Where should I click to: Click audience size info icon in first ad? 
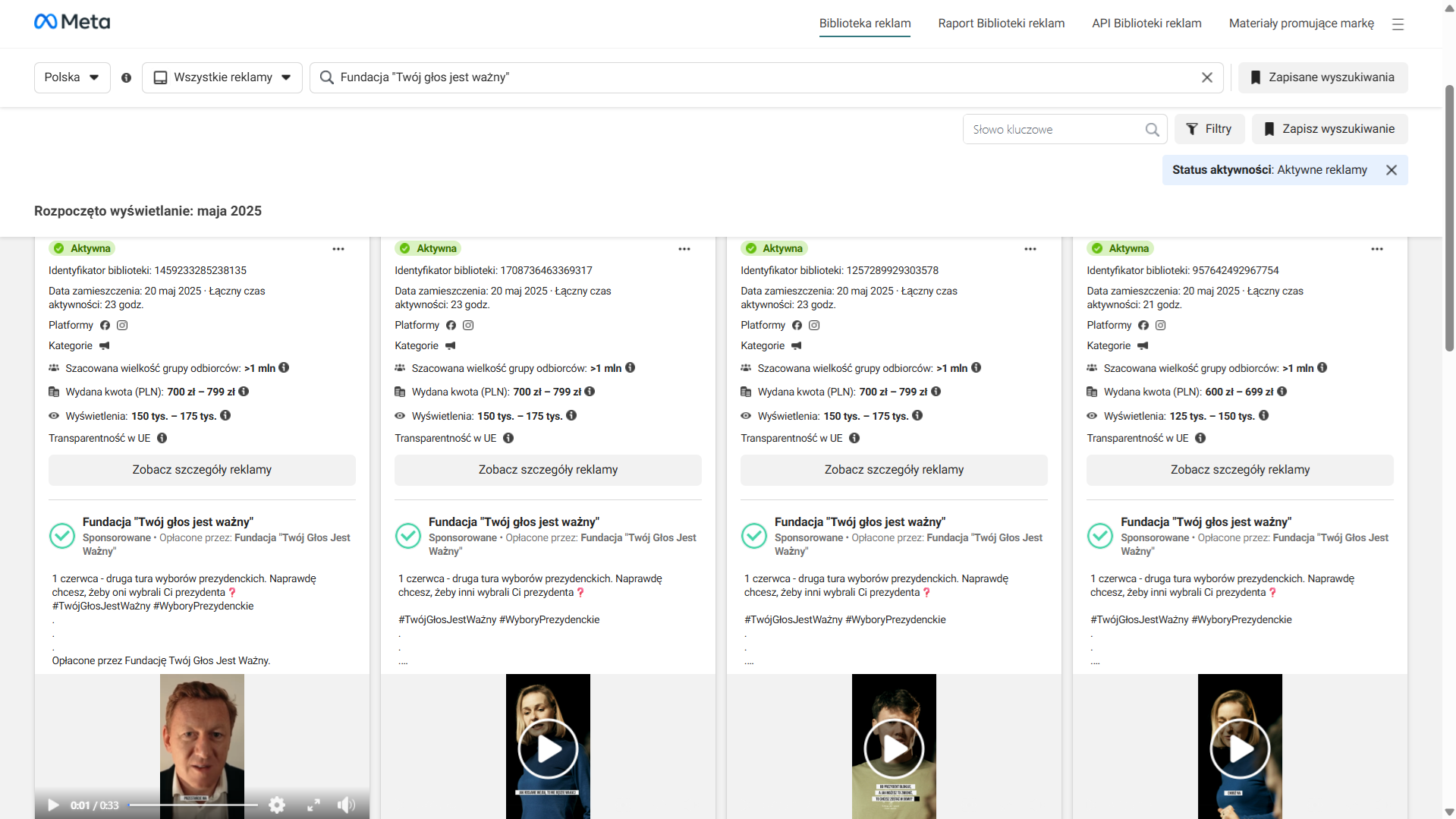[284, 367]
